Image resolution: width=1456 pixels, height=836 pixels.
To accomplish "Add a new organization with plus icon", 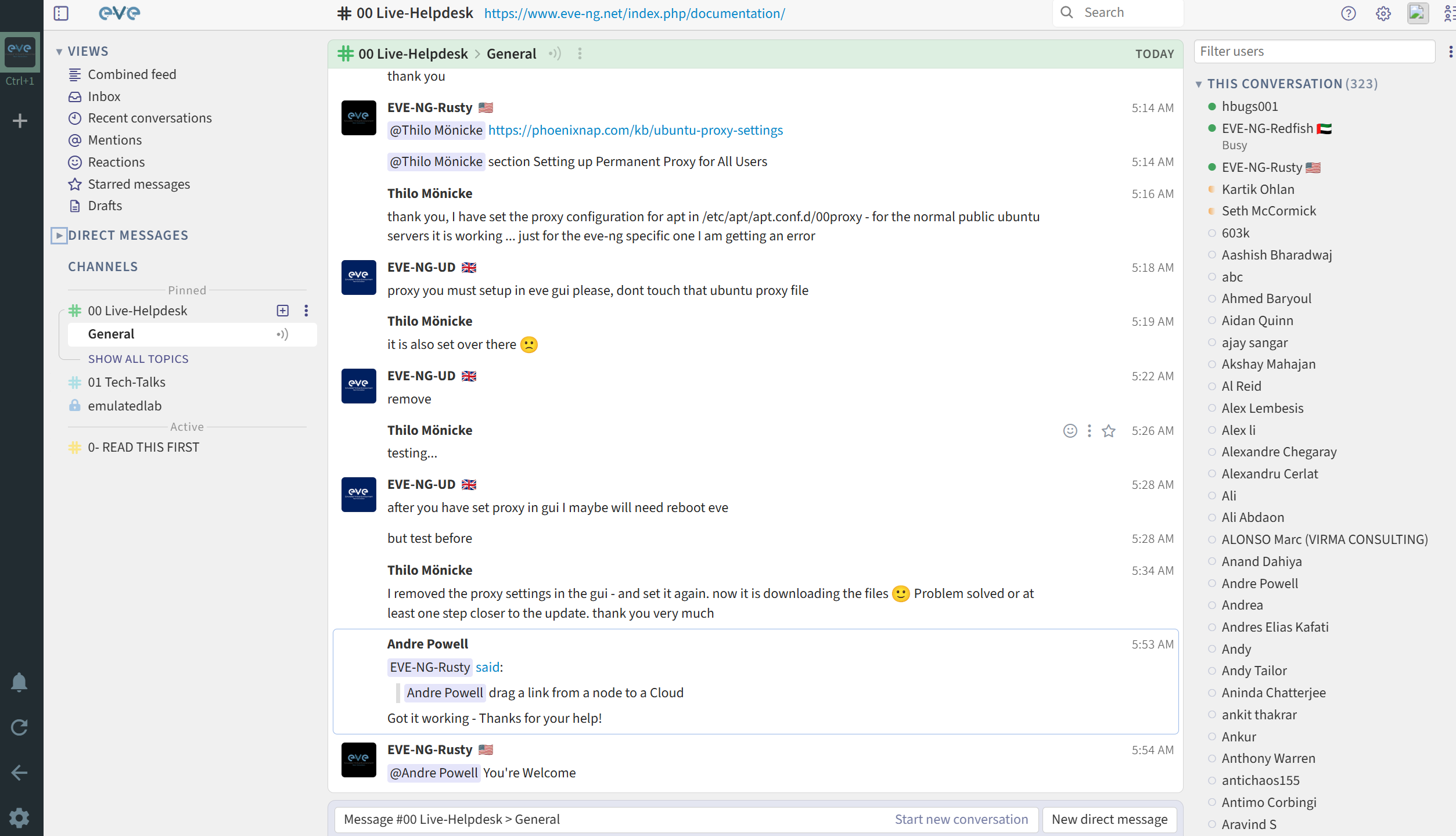I will (x=20, y=121).
